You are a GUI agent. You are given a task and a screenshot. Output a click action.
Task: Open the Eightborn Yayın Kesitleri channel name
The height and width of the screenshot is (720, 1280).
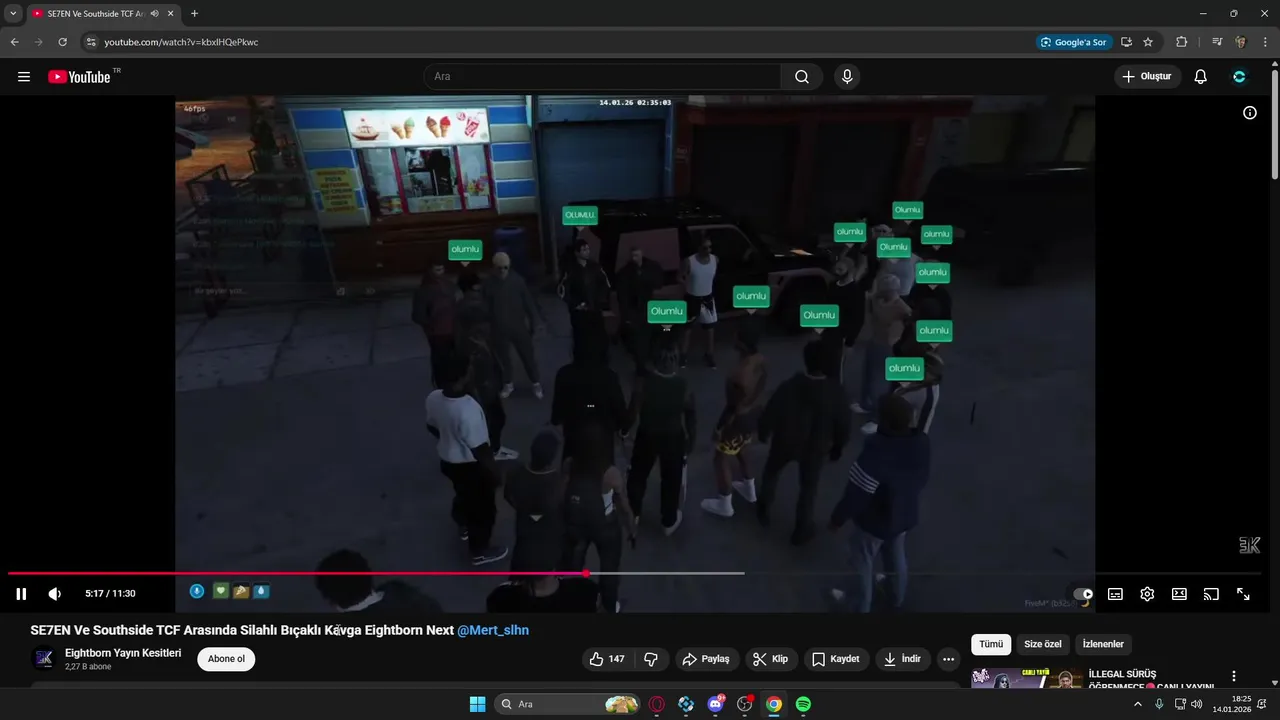[123, 653]
